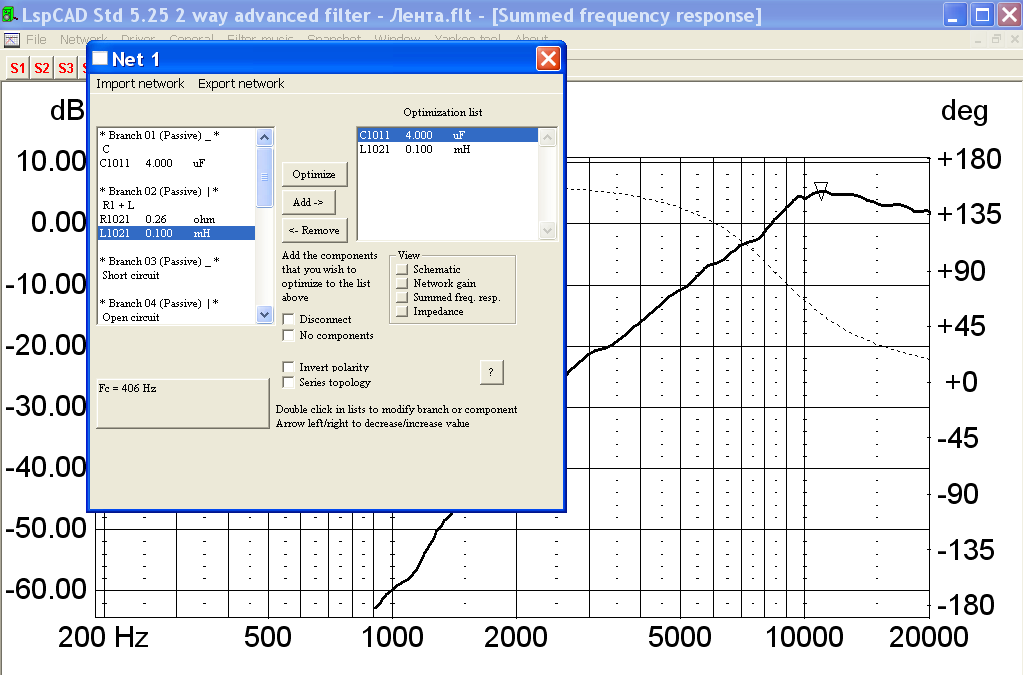Click the LspCAD application icon in title bar
The image size is (1023, 675).
pyautogui.click(x=10, y=15)
